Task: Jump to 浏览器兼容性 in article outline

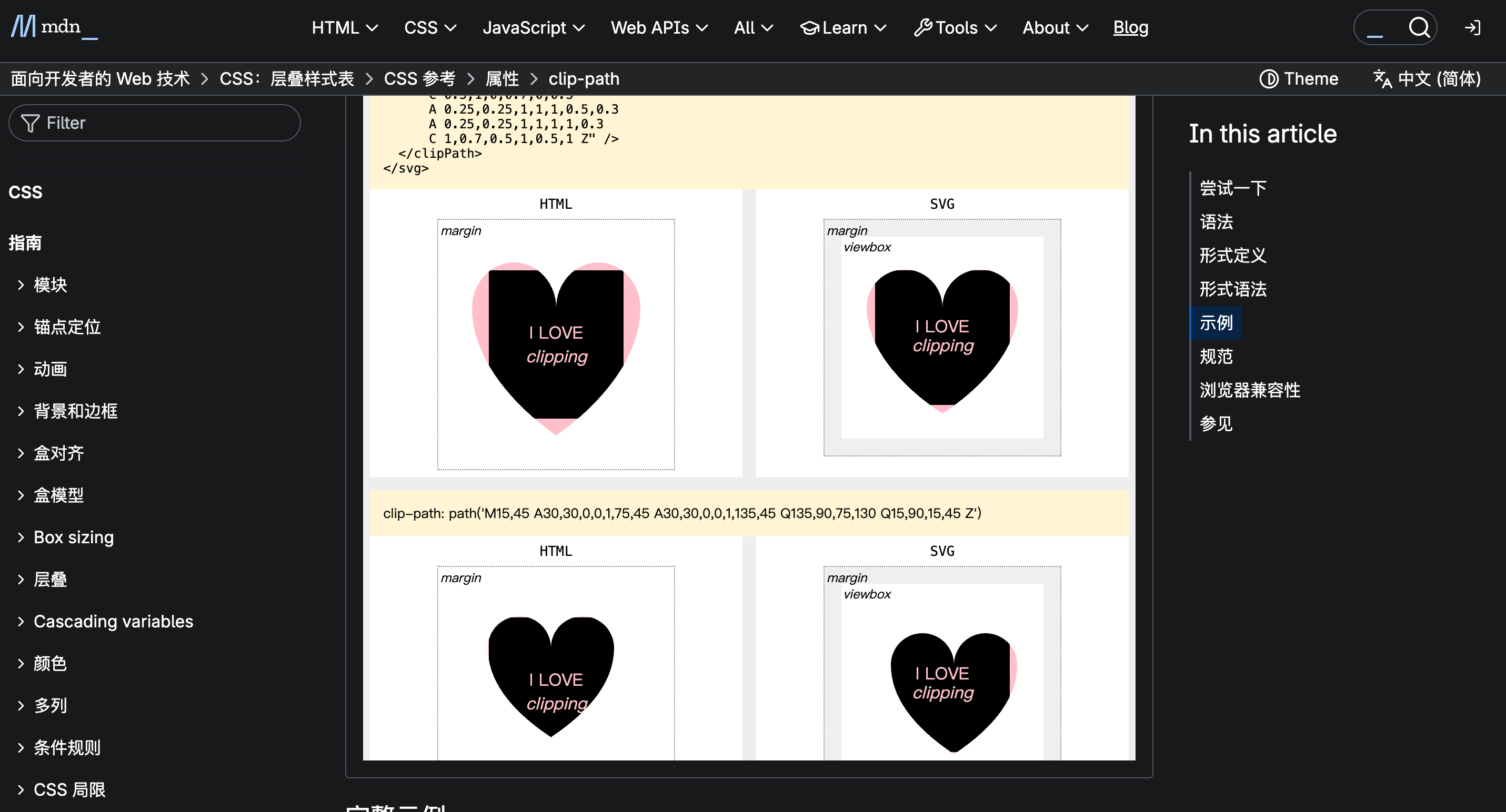Action: point(1249,390)
